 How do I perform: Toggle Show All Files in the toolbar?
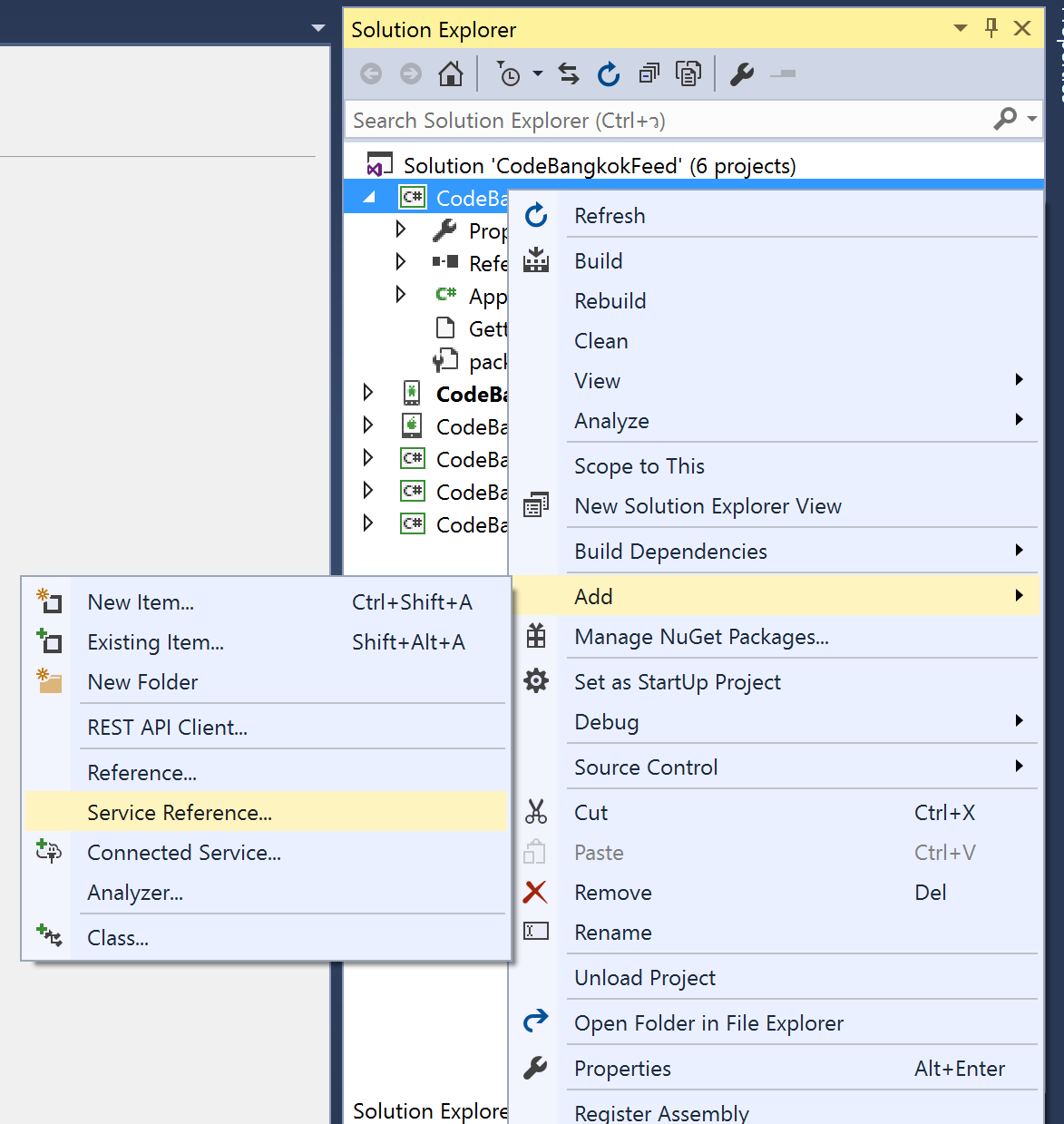click(x=688, y=73)
